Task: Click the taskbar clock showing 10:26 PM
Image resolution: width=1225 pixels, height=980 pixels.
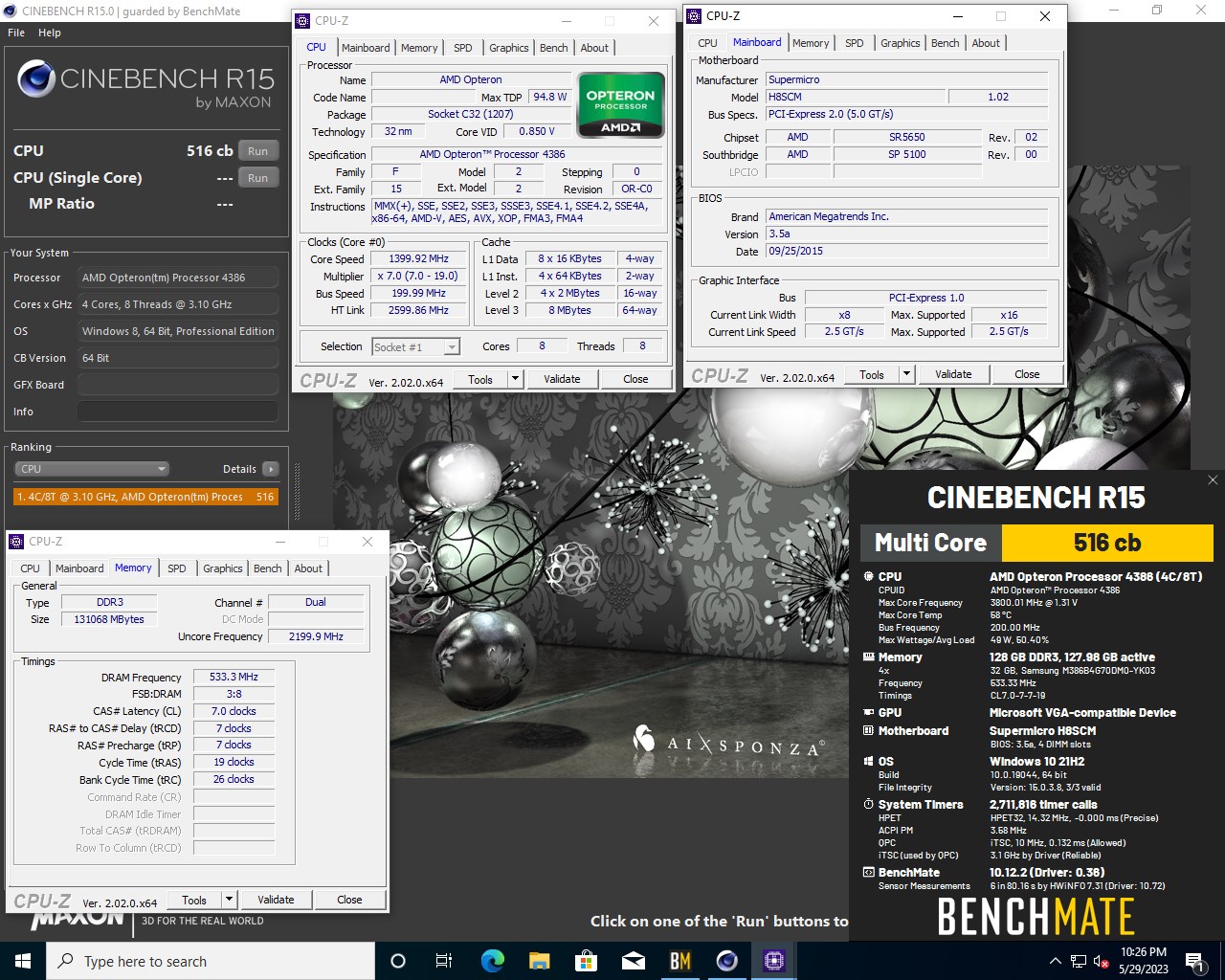Action: (x=1144, y=961)
